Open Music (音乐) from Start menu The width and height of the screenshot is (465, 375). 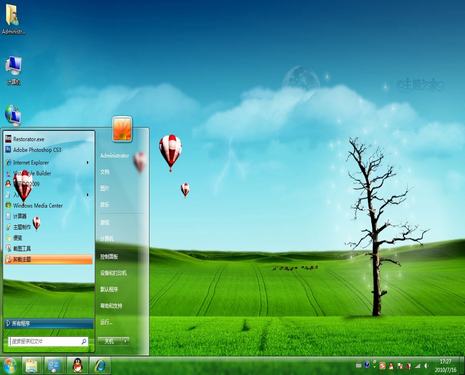point(105,204)
